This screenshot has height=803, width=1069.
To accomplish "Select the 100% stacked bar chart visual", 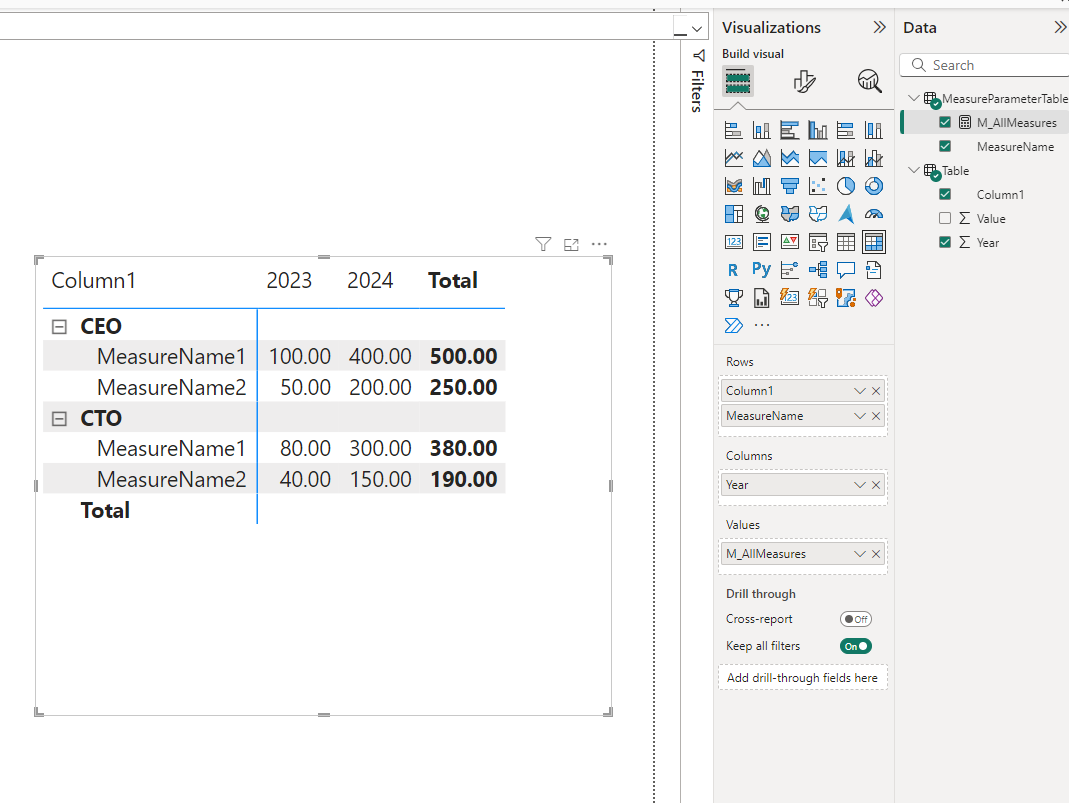I will click(x=845, y=130).
